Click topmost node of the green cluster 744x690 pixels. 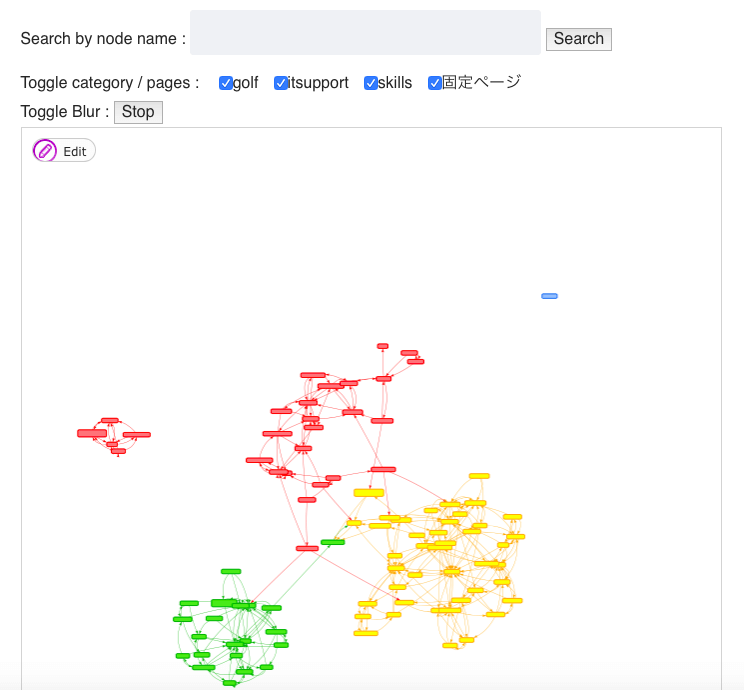[x=231, y=571]
